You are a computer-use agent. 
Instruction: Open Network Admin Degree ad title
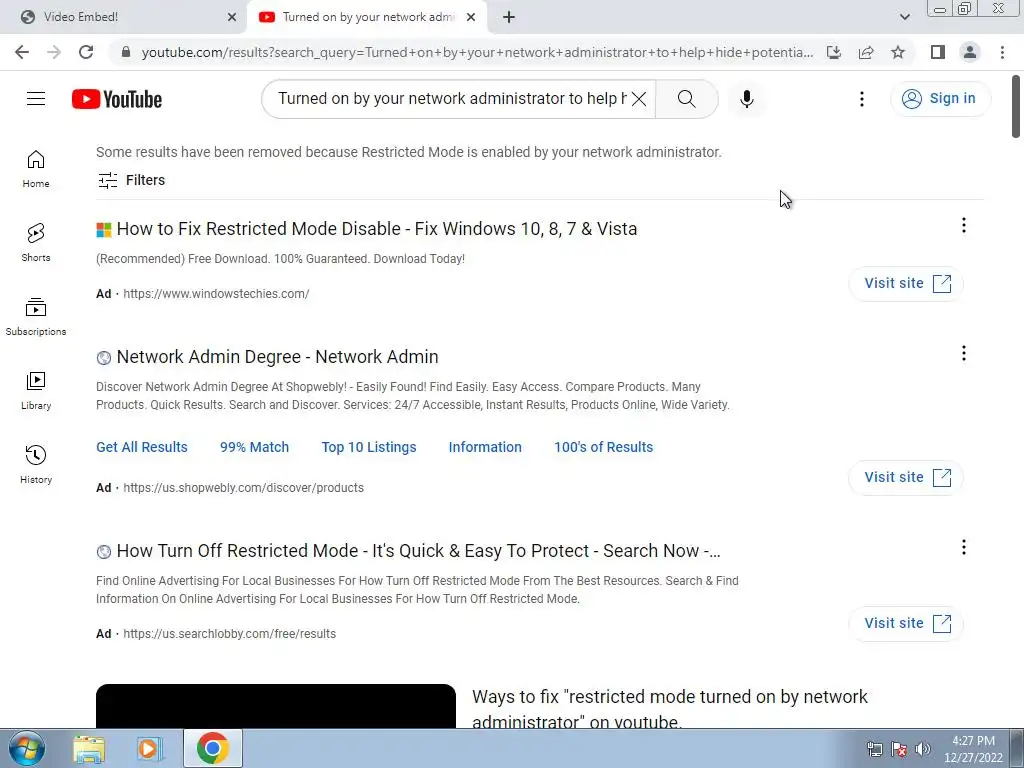tap(278, 357)
